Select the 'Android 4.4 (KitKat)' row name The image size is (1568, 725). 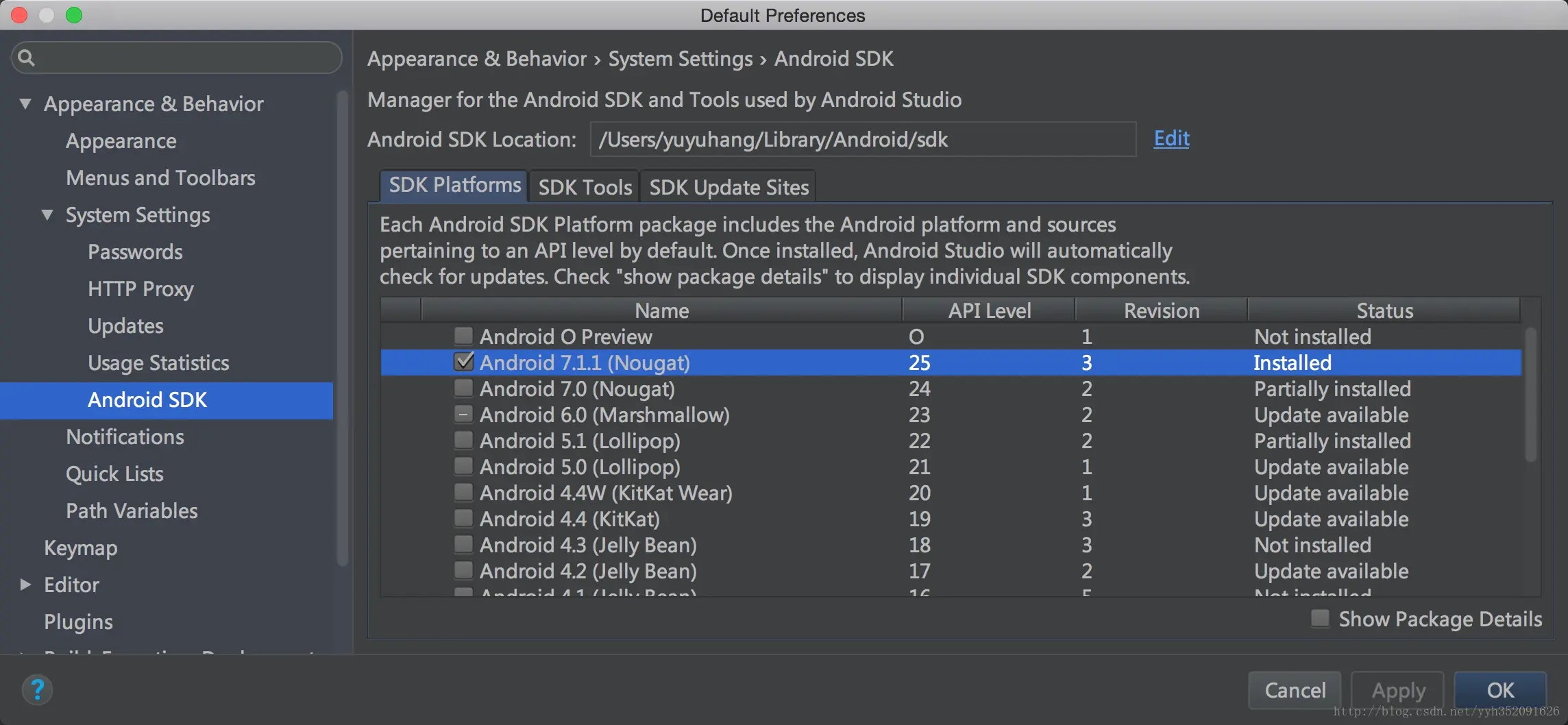569,519
